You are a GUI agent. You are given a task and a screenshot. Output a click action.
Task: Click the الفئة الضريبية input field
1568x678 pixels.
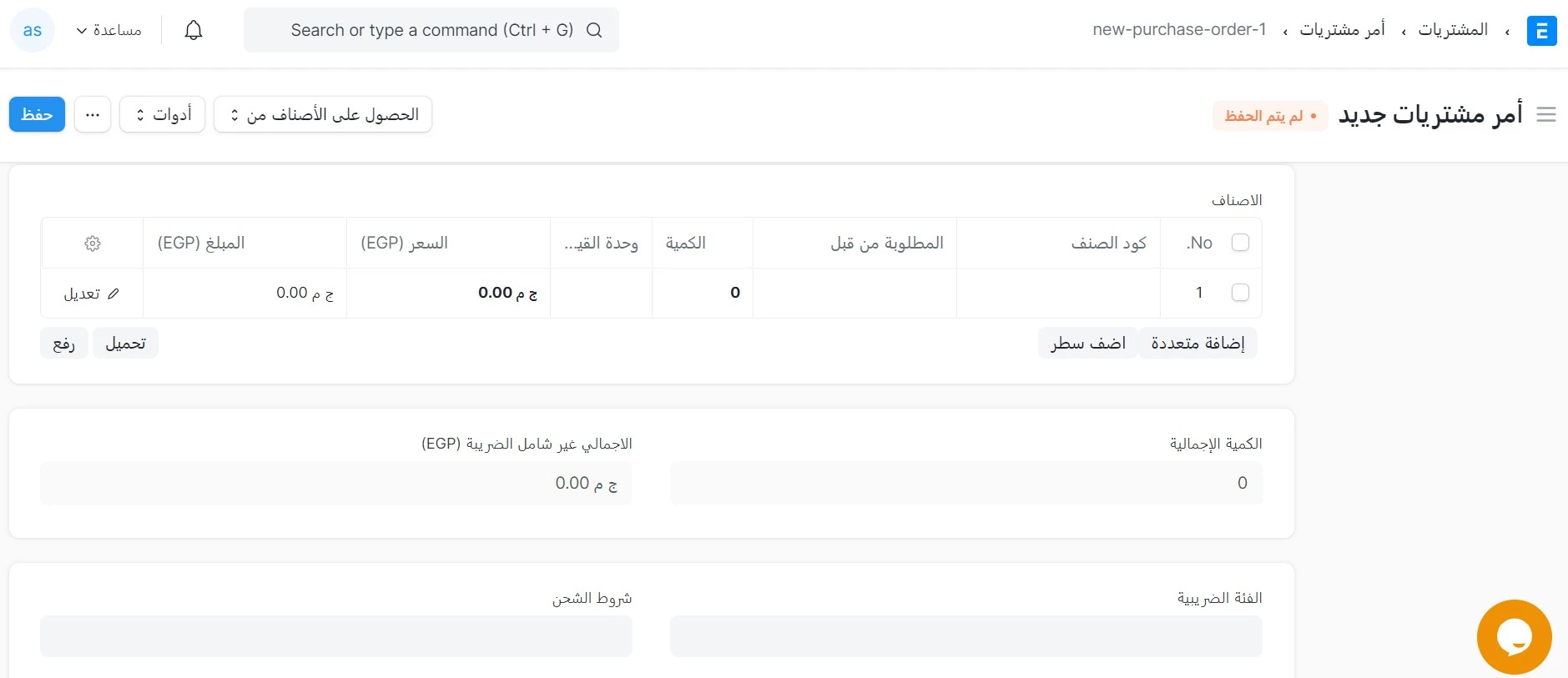coord(966,636)
